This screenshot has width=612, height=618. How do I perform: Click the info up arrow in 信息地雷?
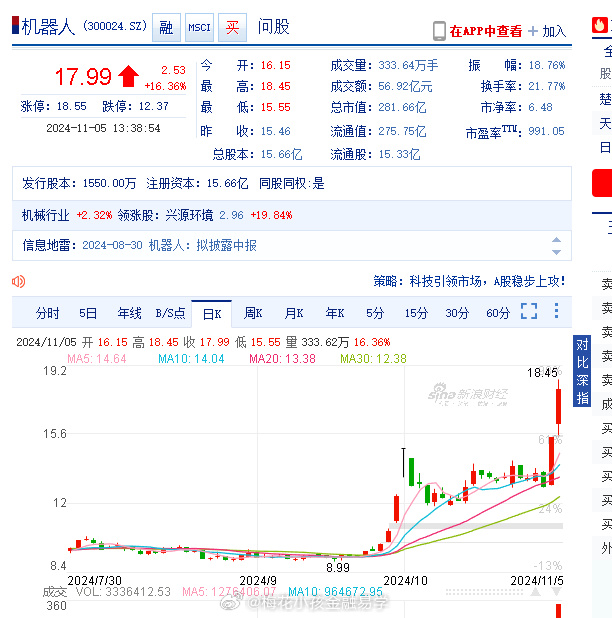pyautogui.click(x=556, y=240)
